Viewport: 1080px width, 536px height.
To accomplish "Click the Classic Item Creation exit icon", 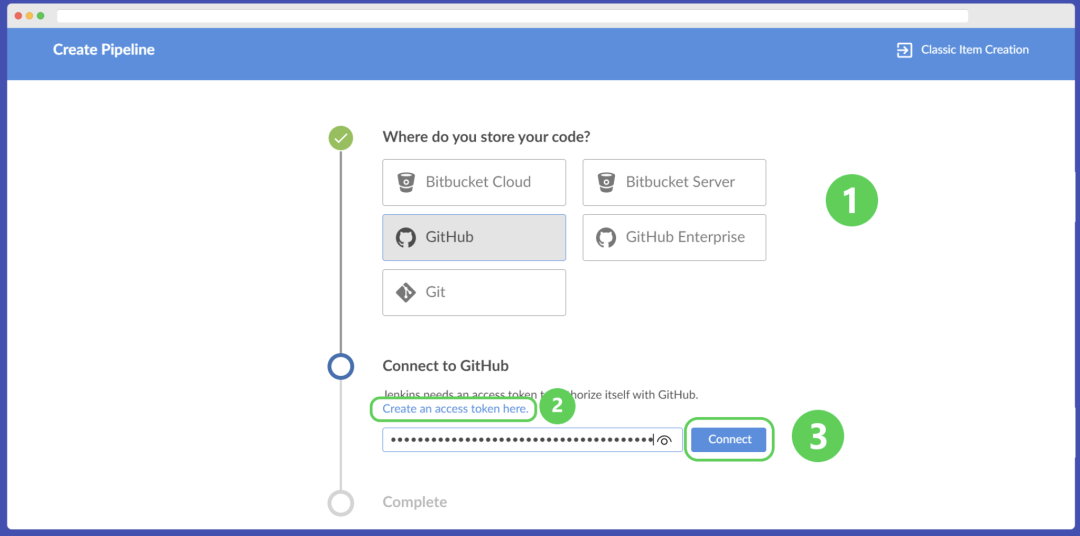I will point(904,50).
